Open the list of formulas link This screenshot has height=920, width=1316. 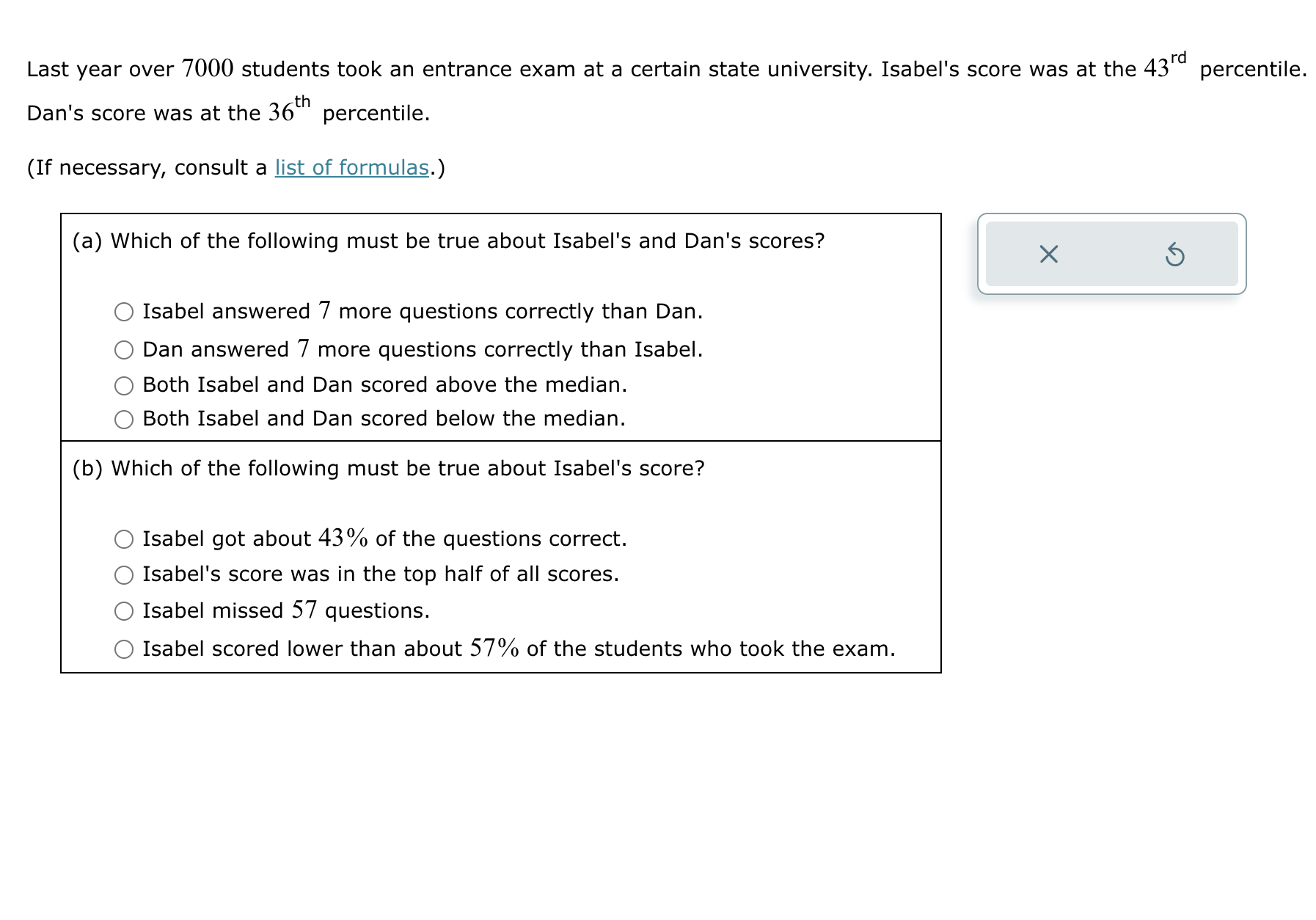point(351,168)
